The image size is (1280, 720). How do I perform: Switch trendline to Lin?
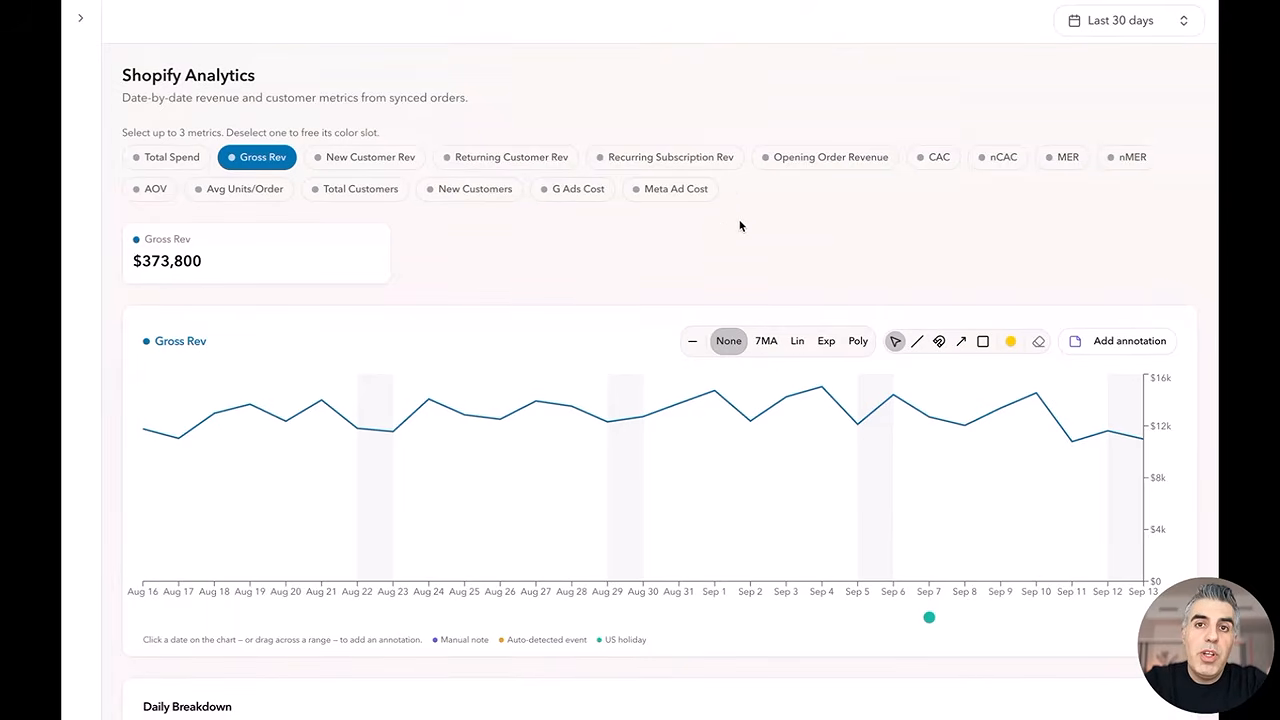(797, 341)
